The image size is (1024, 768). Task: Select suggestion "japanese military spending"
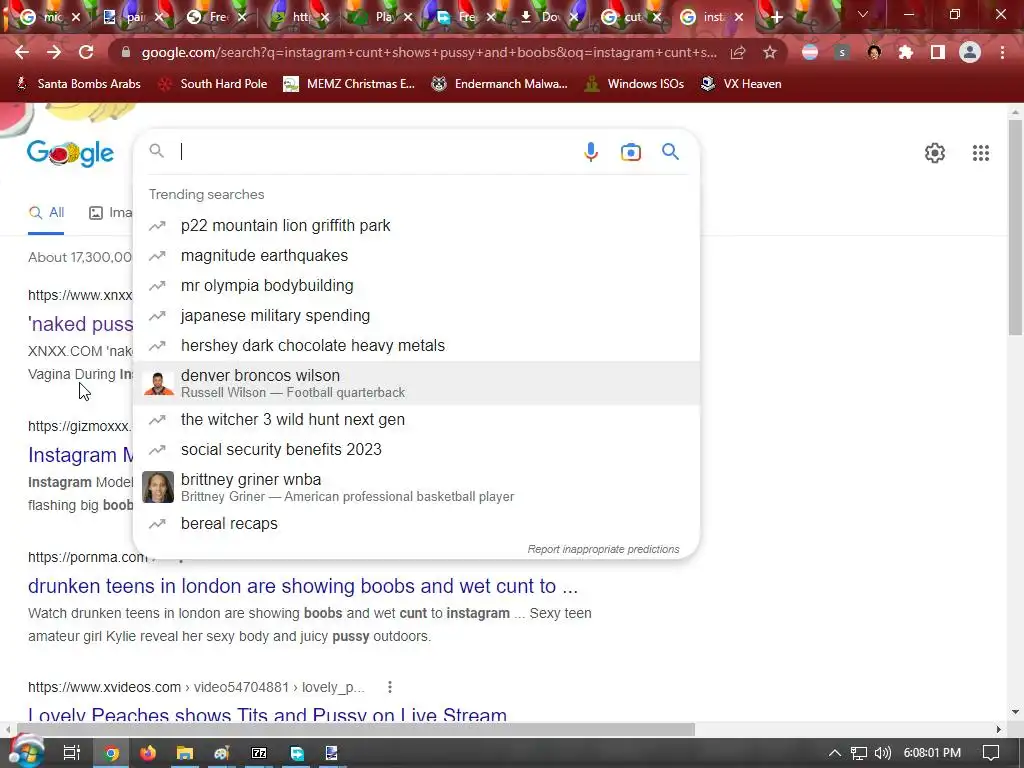416,315
